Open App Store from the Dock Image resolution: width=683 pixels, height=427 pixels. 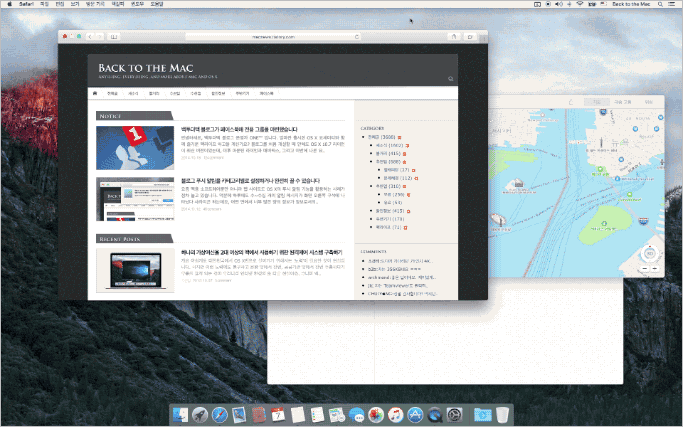415,414
